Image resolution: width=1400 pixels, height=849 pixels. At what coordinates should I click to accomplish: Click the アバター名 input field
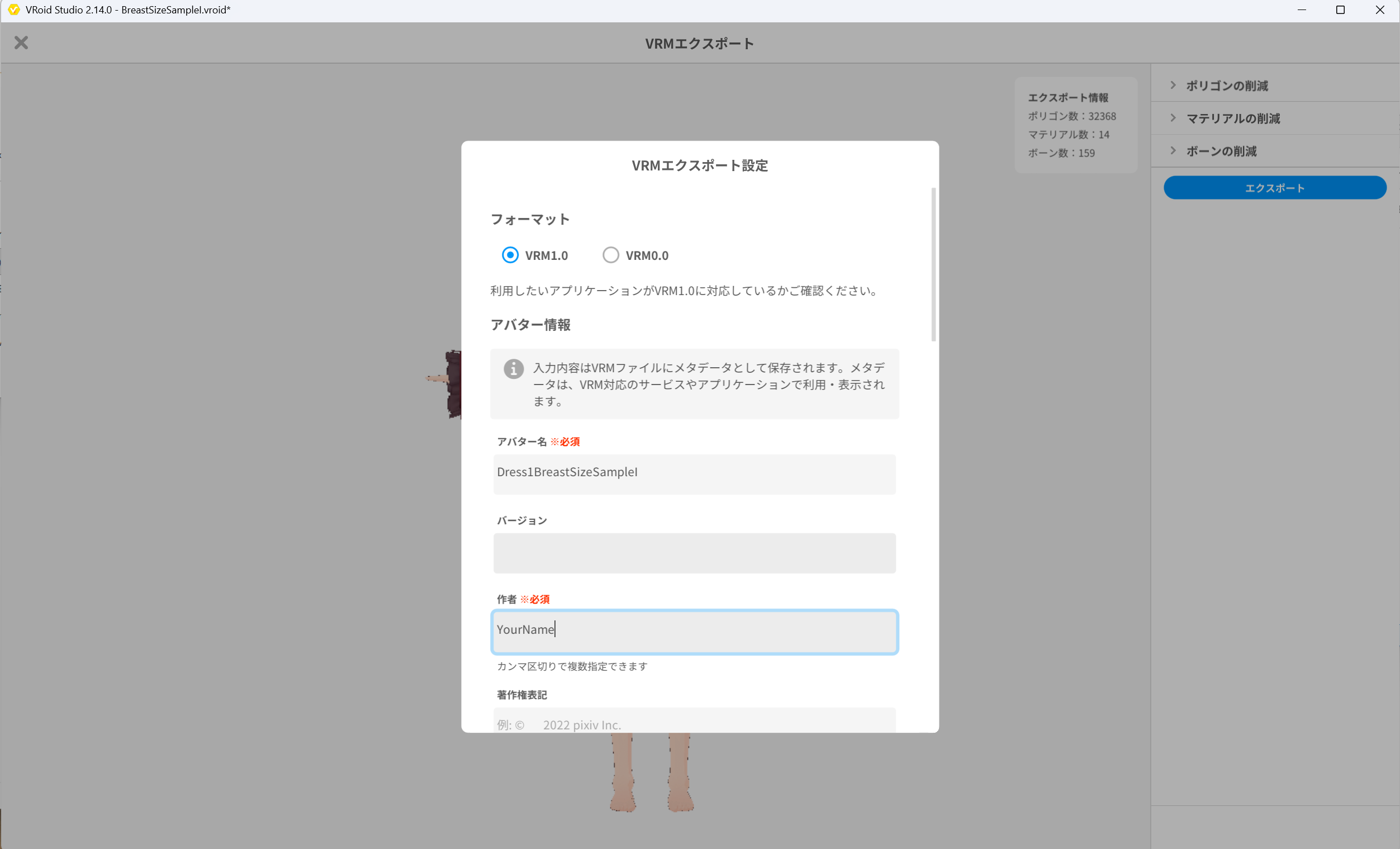(x=694, y=474)
